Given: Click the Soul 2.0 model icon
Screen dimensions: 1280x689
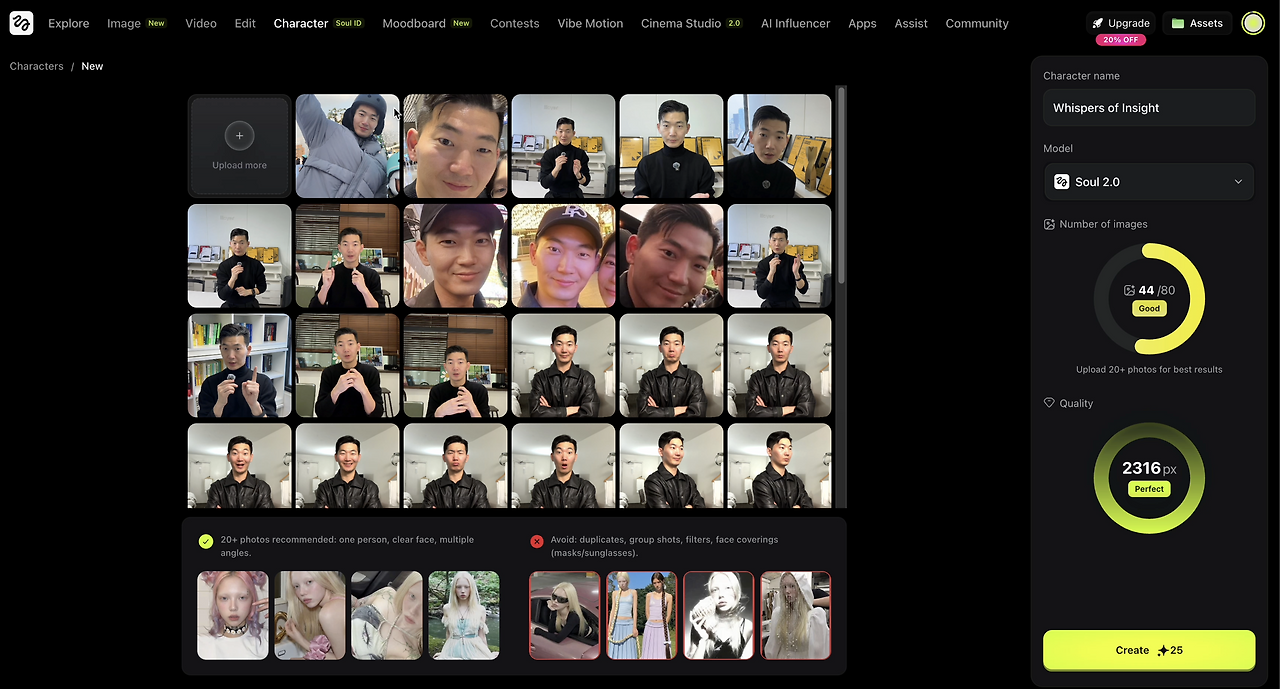Looking at the screenshot, I should point(1062,181).
